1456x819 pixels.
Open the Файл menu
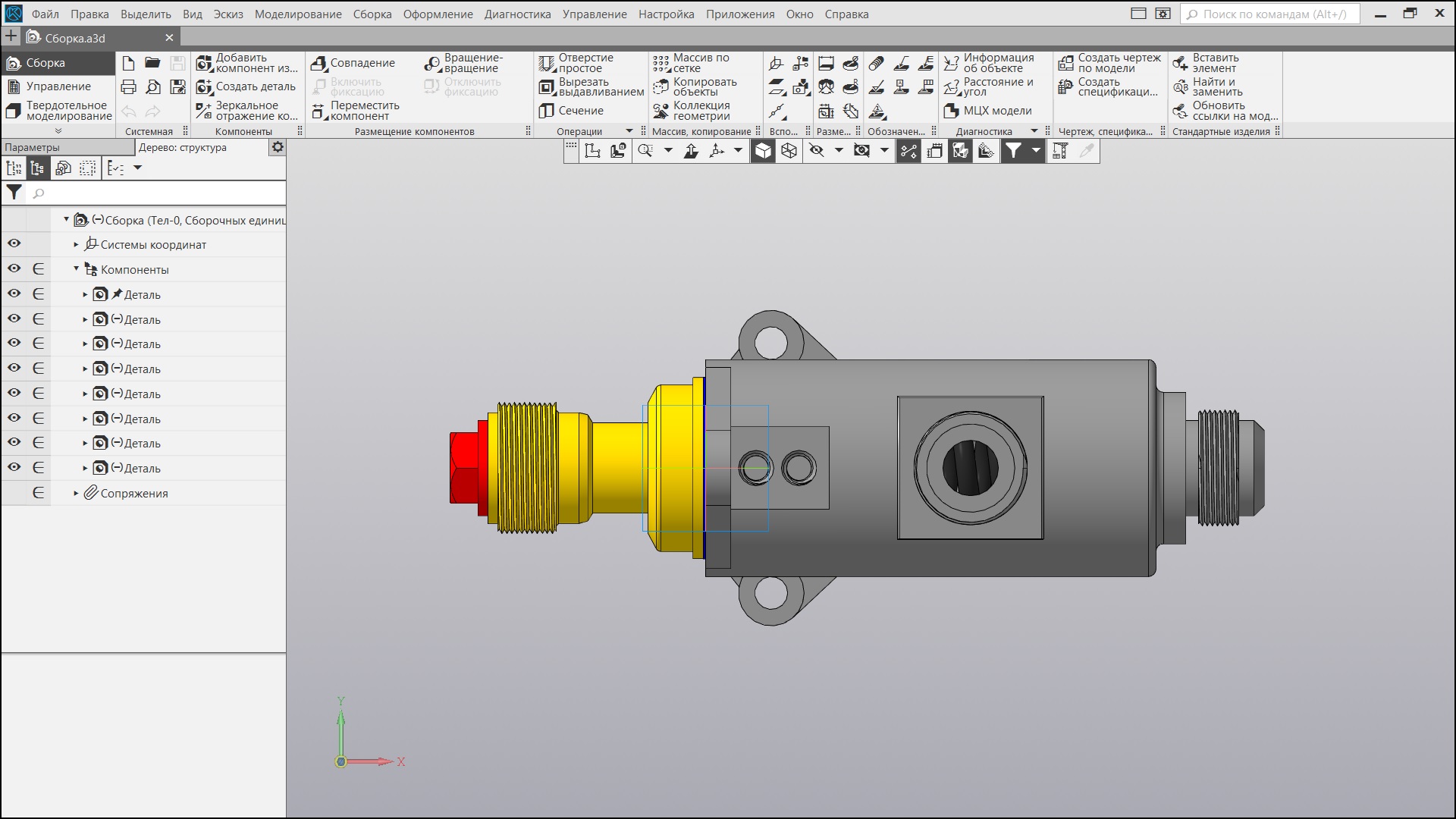pyautogui.click(x=45, y=14)
